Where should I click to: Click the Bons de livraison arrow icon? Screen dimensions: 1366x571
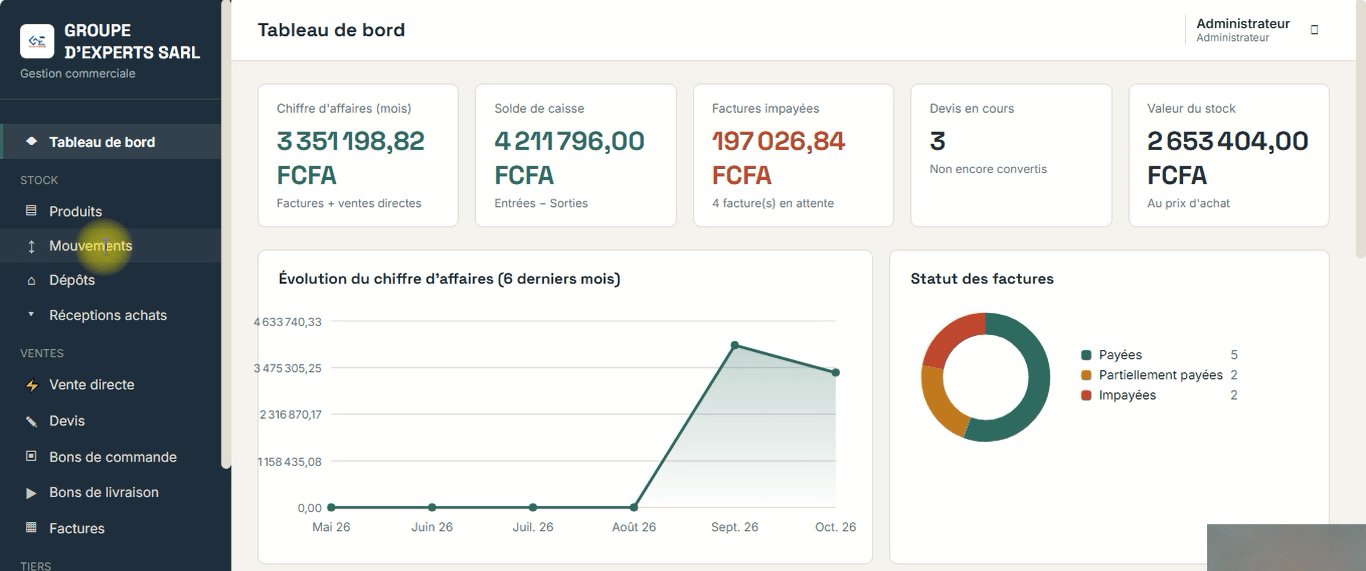31,493
